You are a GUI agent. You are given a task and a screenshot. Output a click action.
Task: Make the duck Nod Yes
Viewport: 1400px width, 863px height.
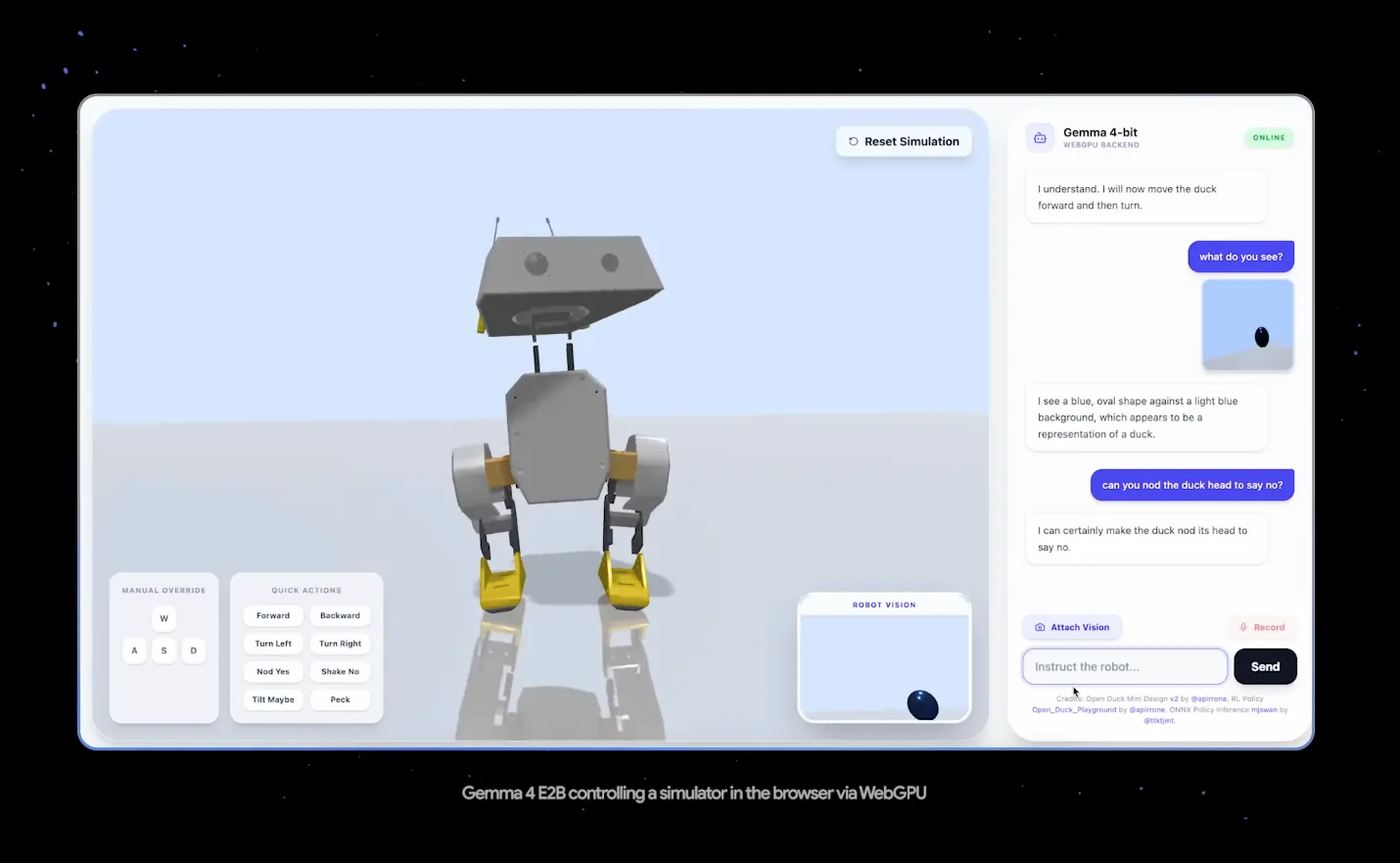click(272, 671)
